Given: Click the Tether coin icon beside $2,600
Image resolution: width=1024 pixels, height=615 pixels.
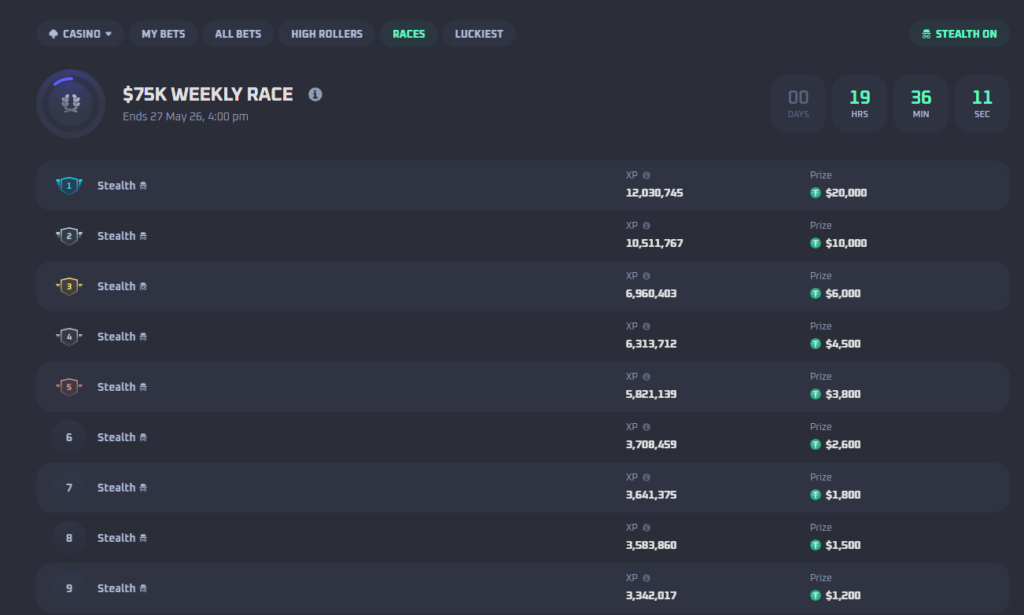Looking at the screenshot, I should pyautogui.click(x=815, y=444).
